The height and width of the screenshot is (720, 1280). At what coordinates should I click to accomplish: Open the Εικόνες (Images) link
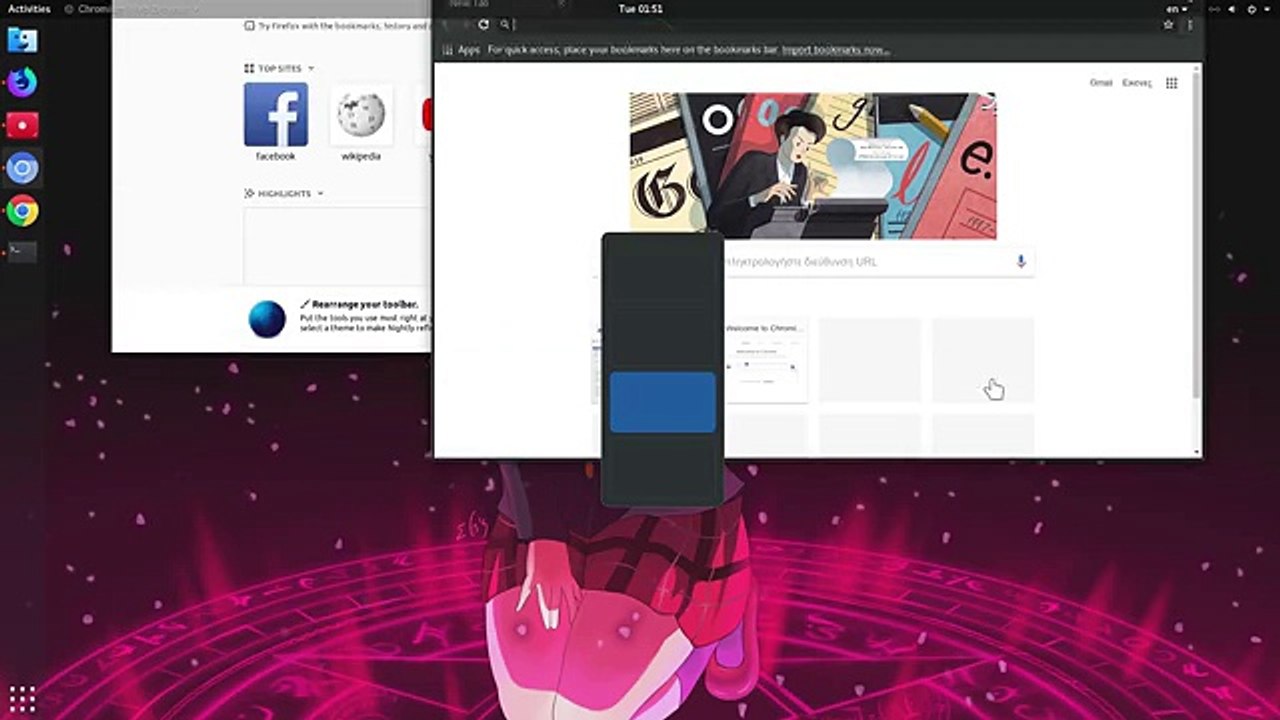[x=1137, y=83]
